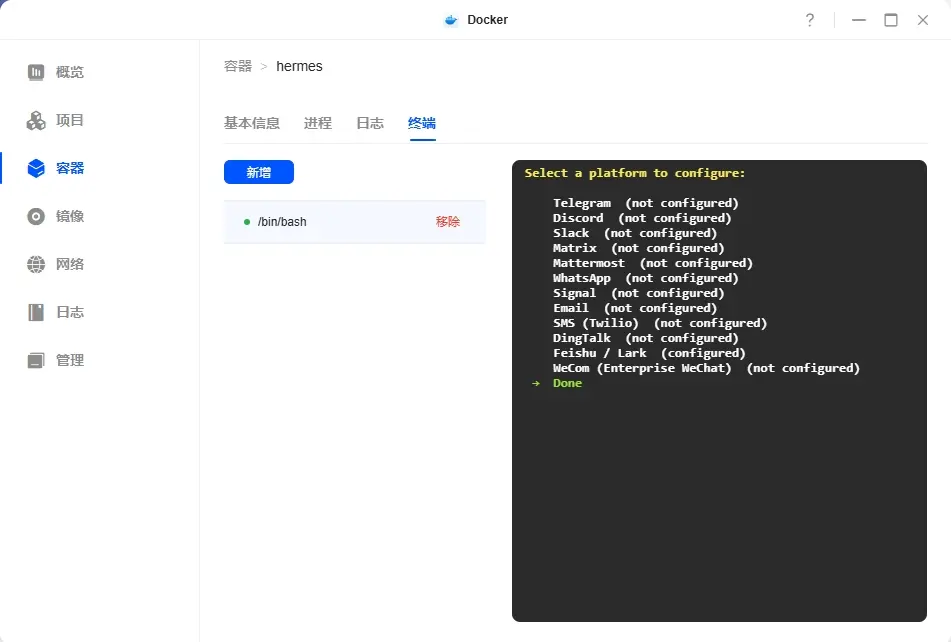Select the 终端 terminal tab

pos(422,123)
